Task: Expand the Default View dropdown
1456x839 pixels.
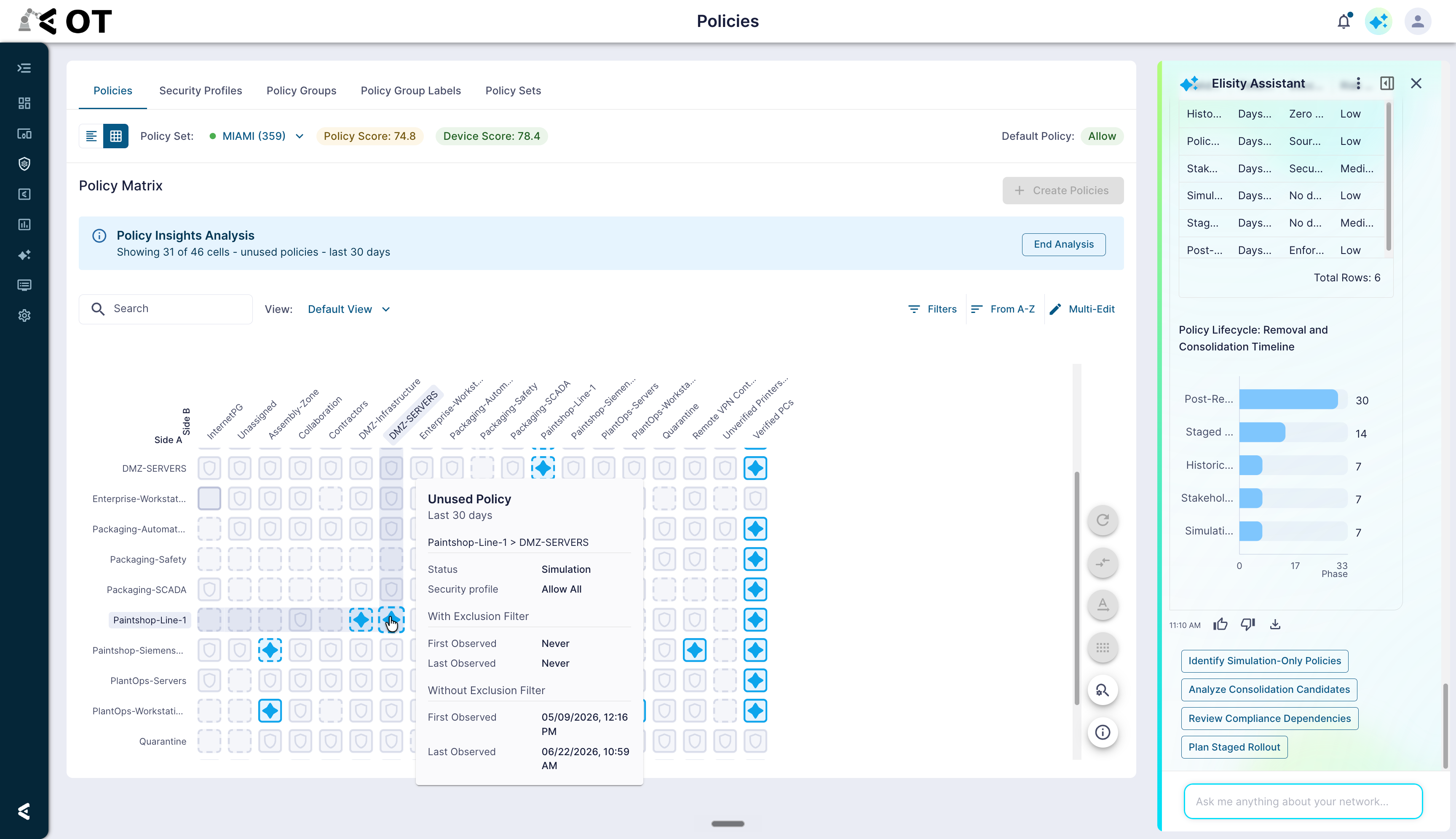Action: point(349,310)
